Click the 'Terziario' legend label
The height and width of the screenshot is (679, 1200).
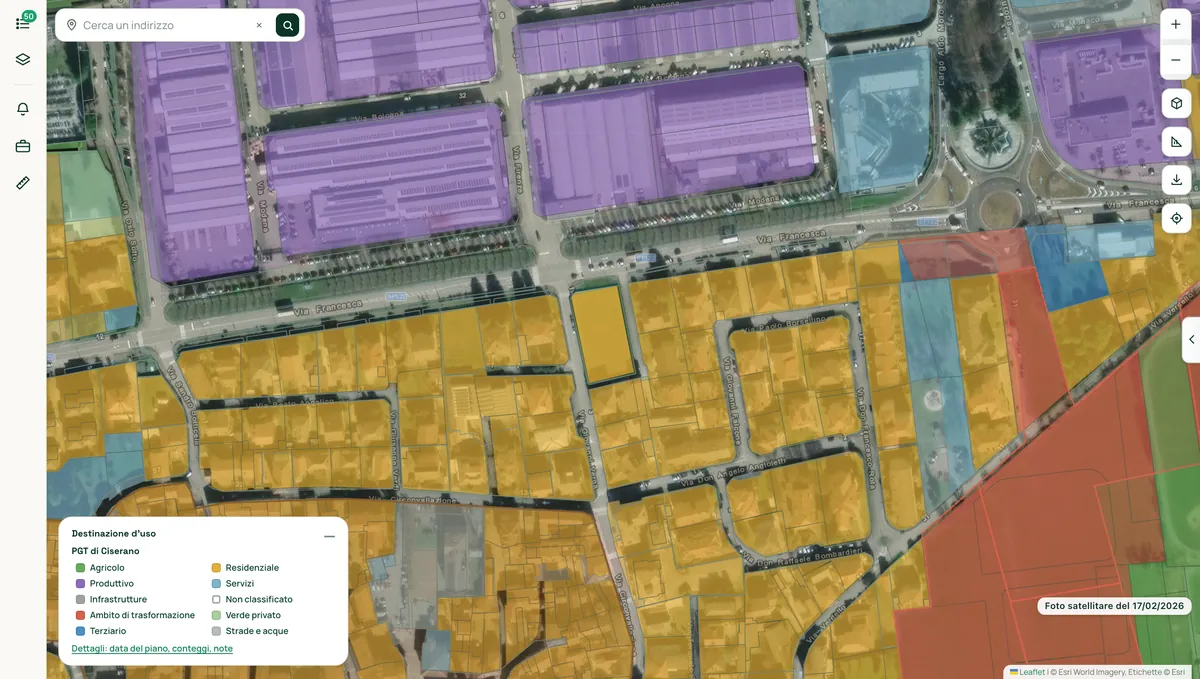coord(108,632)
